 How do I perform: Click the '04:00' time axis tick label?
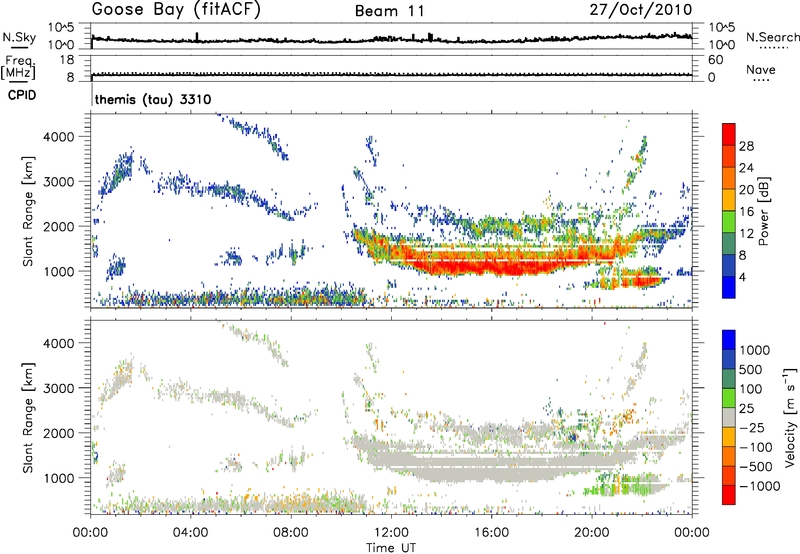(x=190, y=533)
